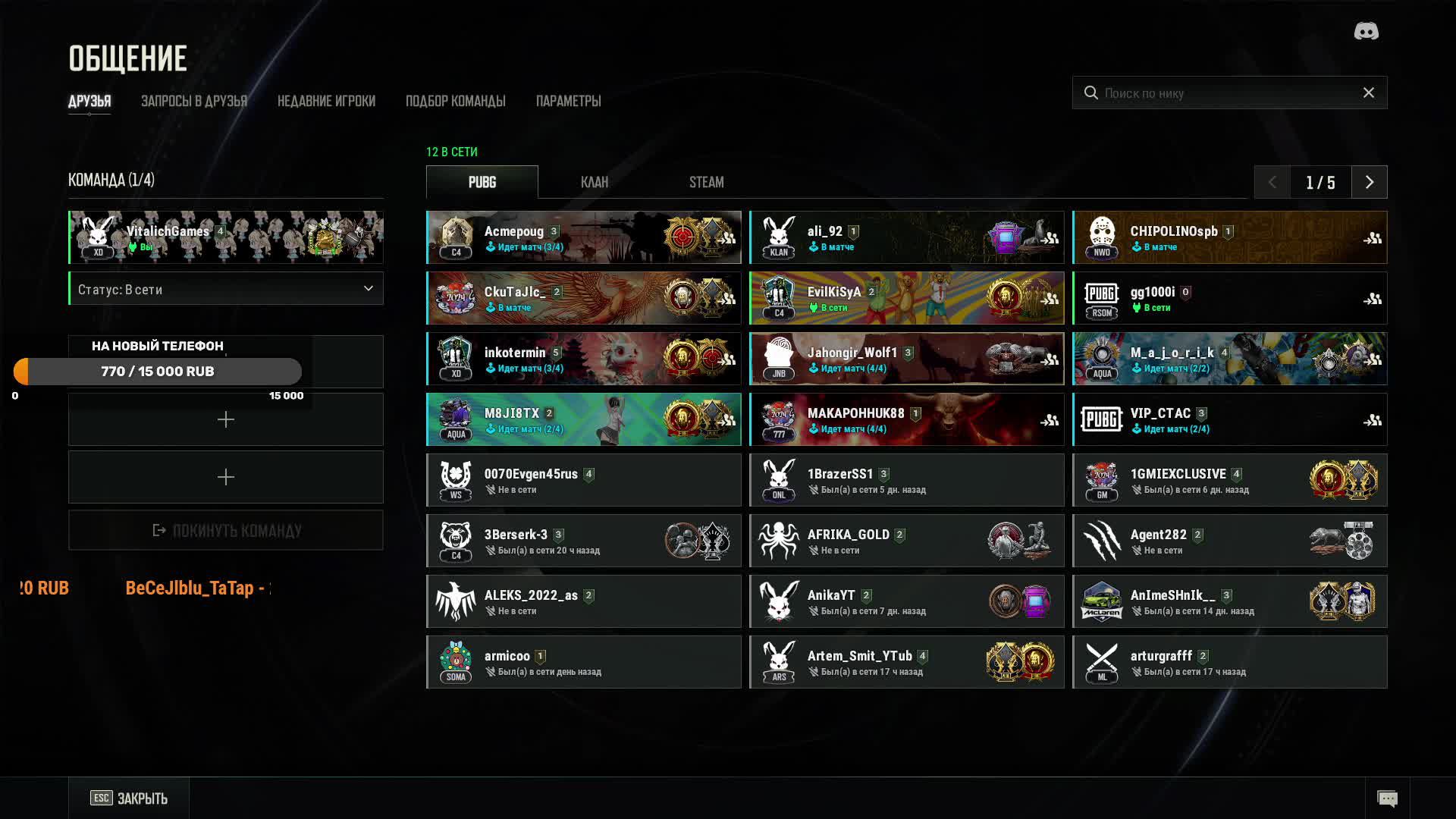The image size is (1456, 819).
Task: Clear the nickname search field
Action: click(x=1369, y=93)
